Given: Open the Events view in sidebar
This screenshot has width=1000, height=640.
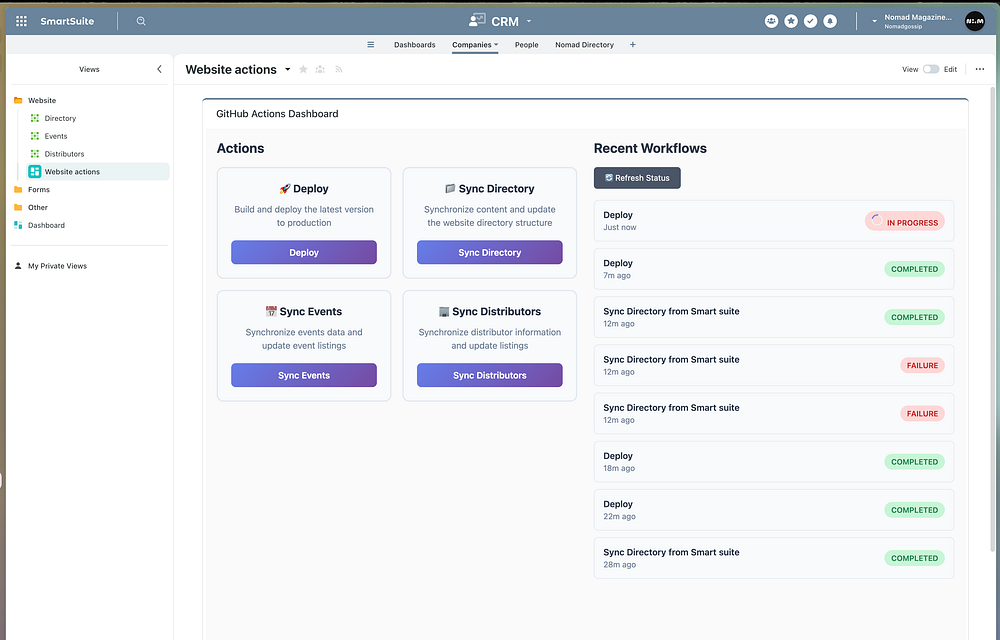Looking at the screenshot, I should pyautogui.click(x=55, y=136).
